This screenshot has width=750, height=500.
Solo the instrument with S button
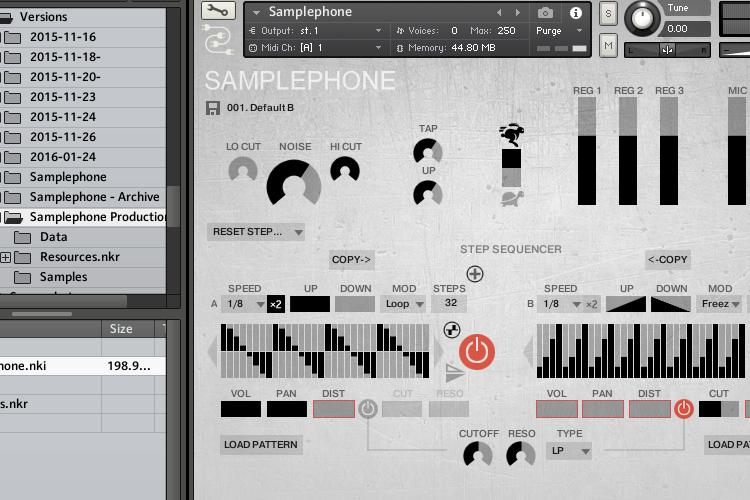click(608, 13)
